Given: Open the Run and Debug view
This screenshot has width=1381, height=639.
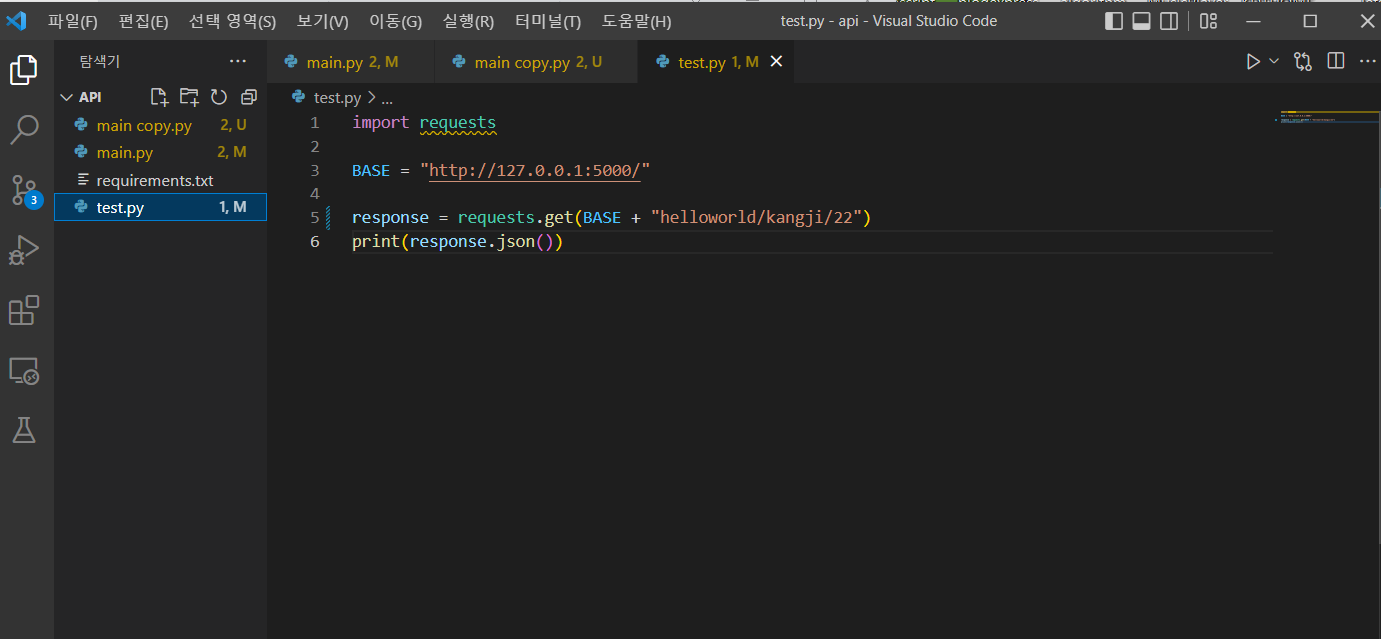Looking at the screenshot, I should tap(24, 250).
